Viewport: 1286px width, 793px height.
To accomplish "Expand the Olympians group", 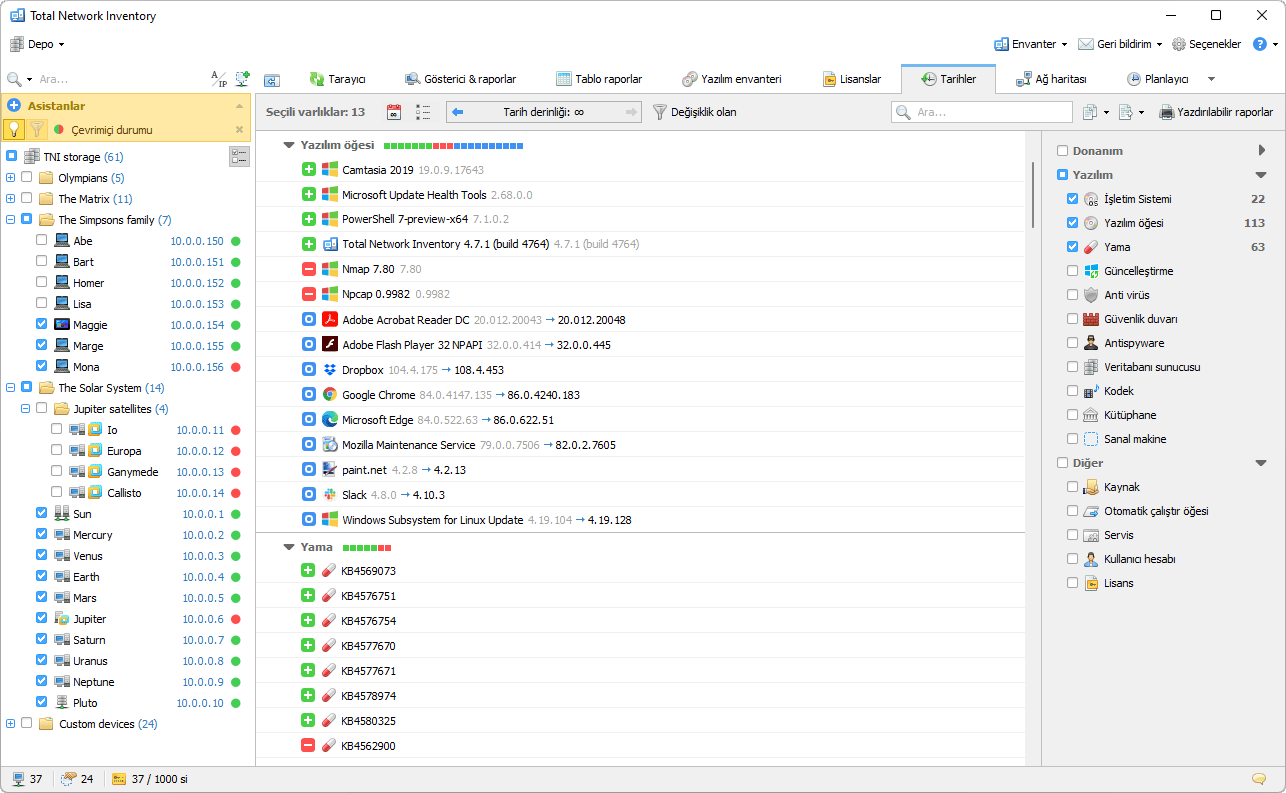I will (x=11, y=178).
